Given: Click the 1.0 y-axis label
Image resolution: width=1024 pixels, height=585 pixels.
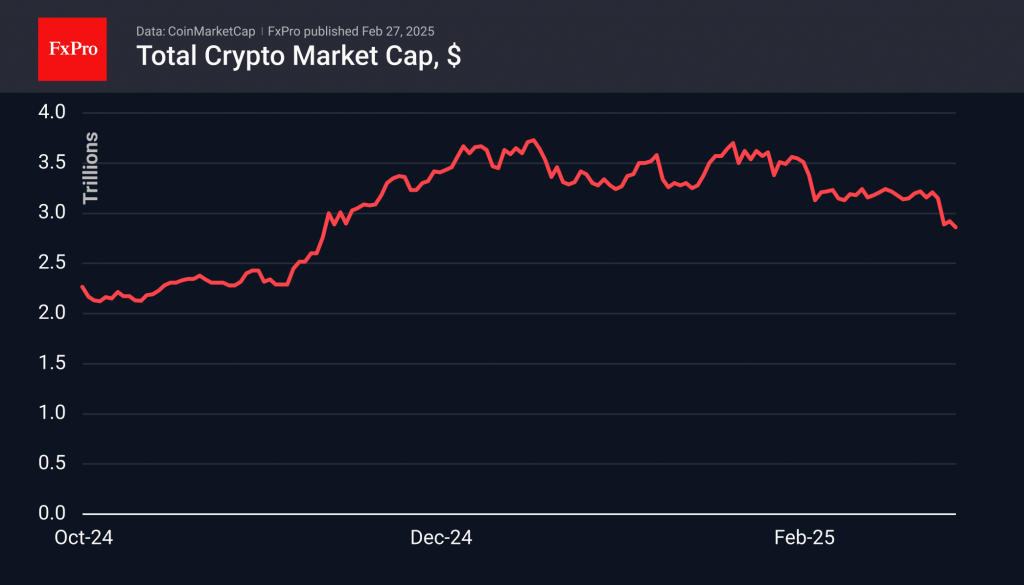Looking at the screenshot, I should tap(52, 413).
